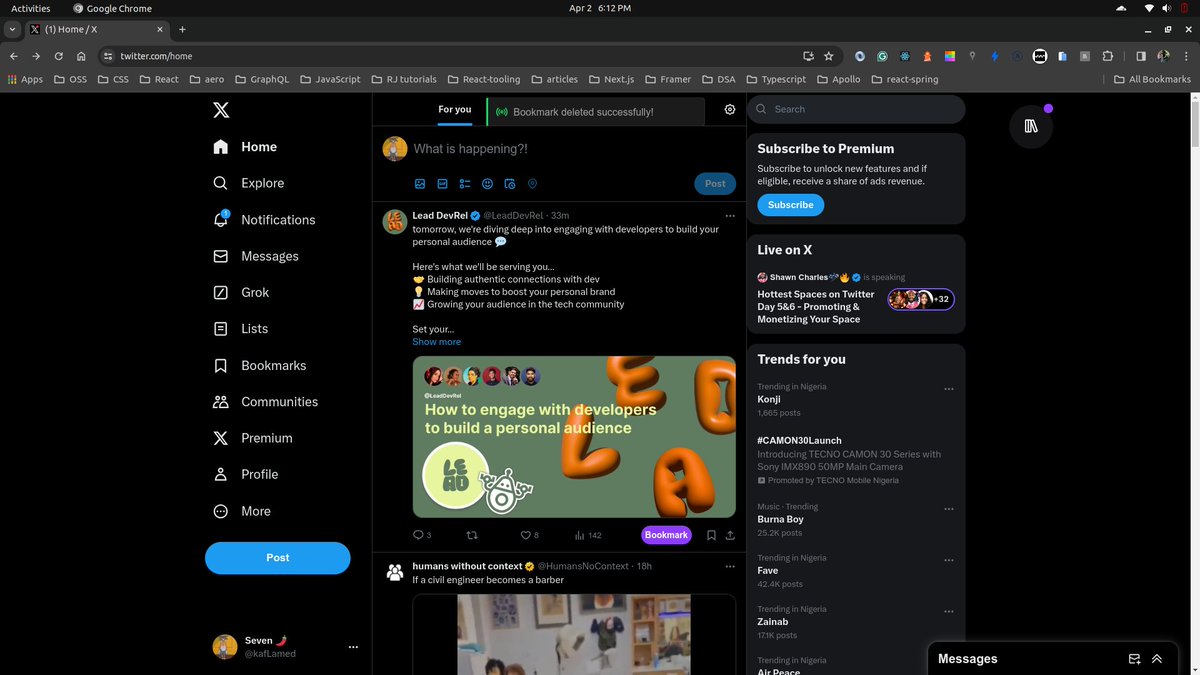Open the share icon on Lead DevRel's post

pyautogui.click(x=730, y=535)
